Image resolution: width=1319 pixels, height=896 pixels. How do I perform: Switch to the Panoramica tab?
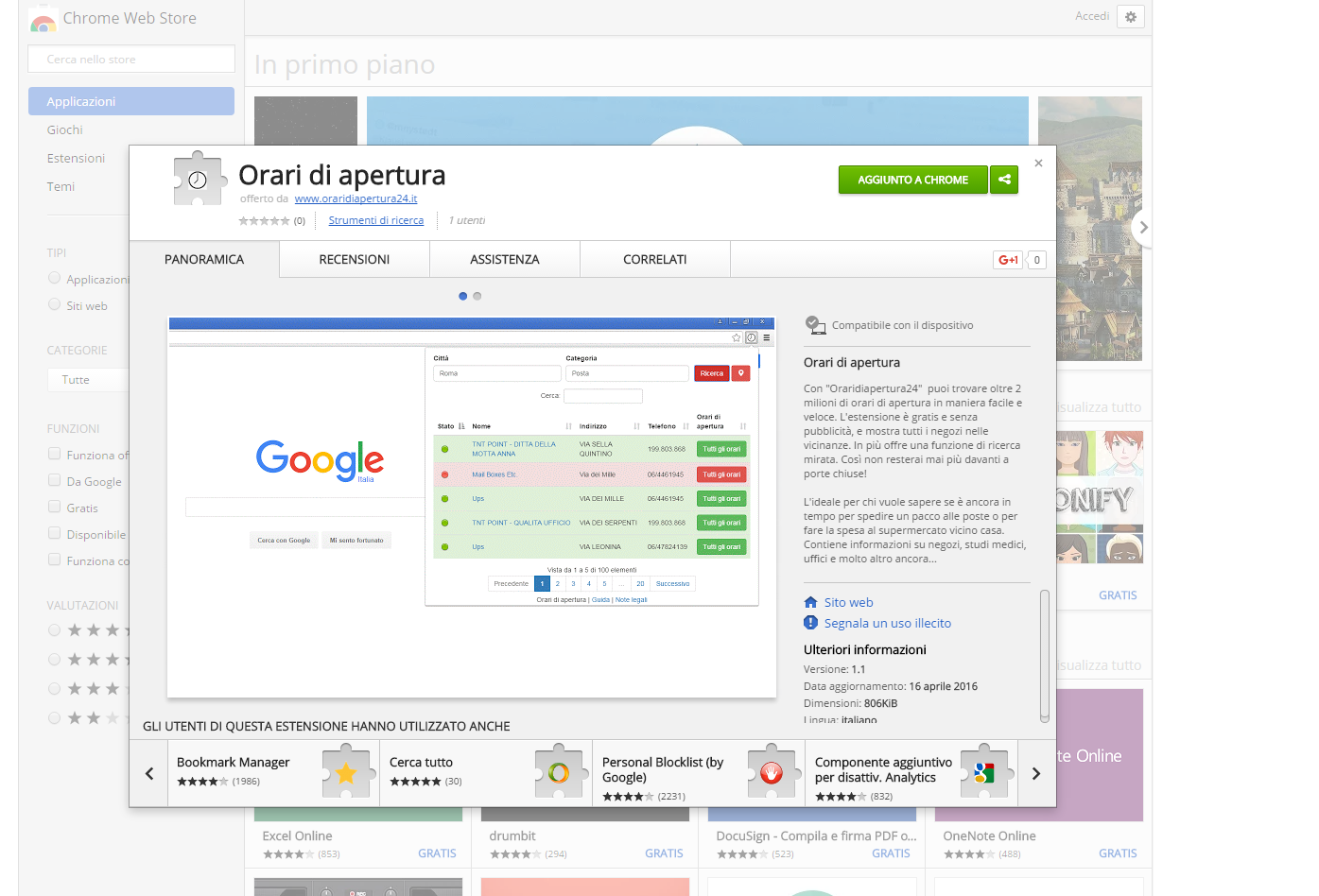coord(204,259)
